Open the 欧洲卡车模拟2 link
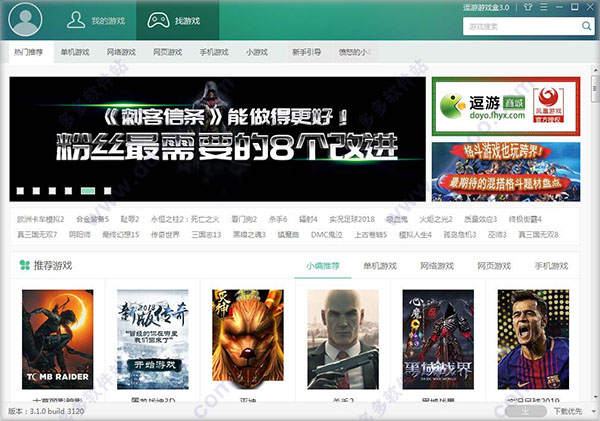This screenshot has height=421, width=600. click(x=41, y=219)
